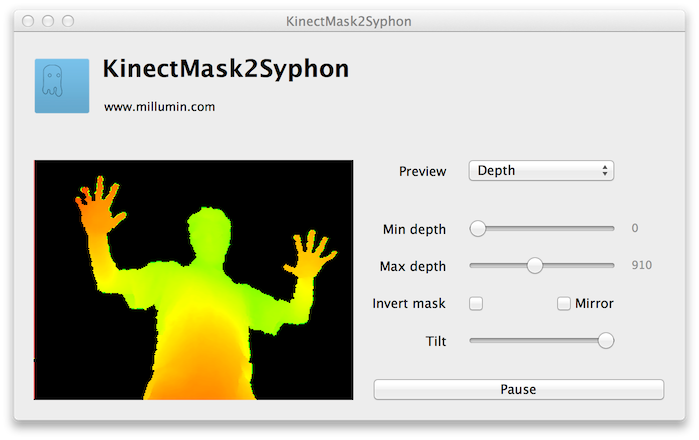Click the Min depth slider handle
The image size is (699, 440).
pos(477,229)
